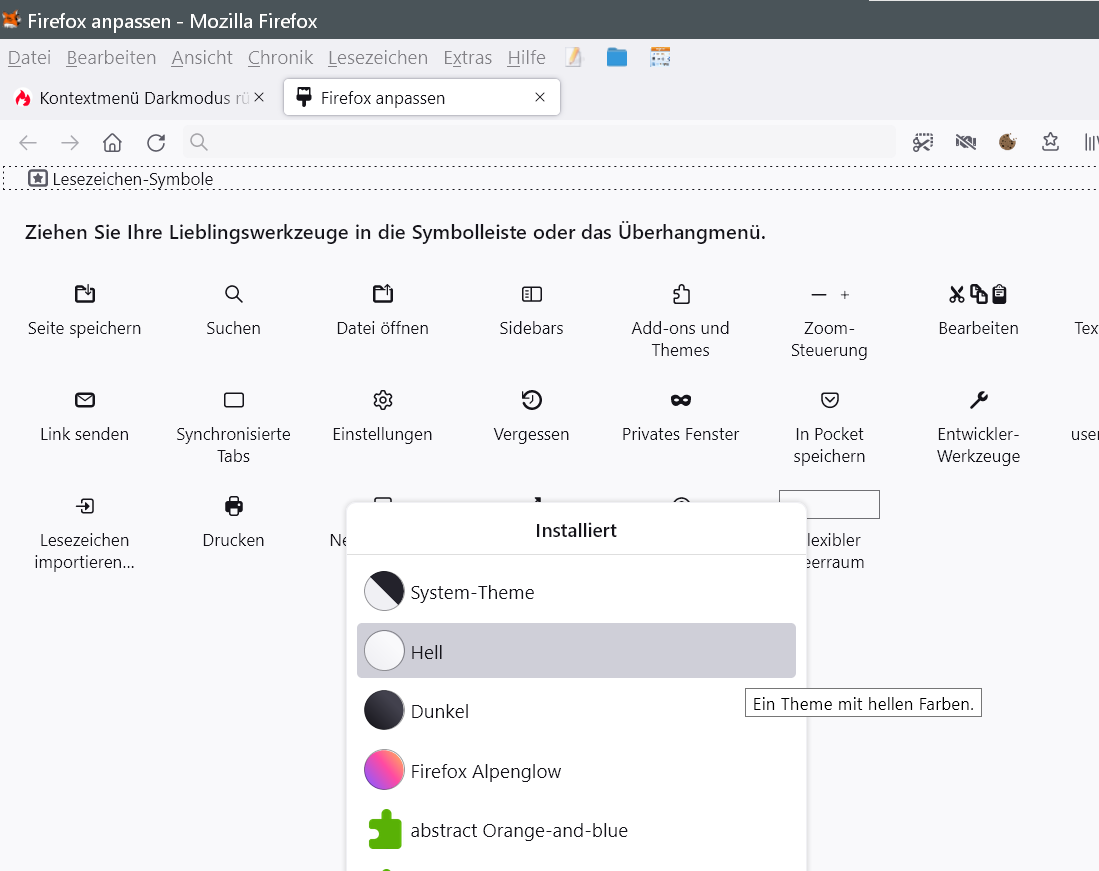The image size is (1099, 871).
Task: Click the home button in navigation bar
Action: pos(112,143)
